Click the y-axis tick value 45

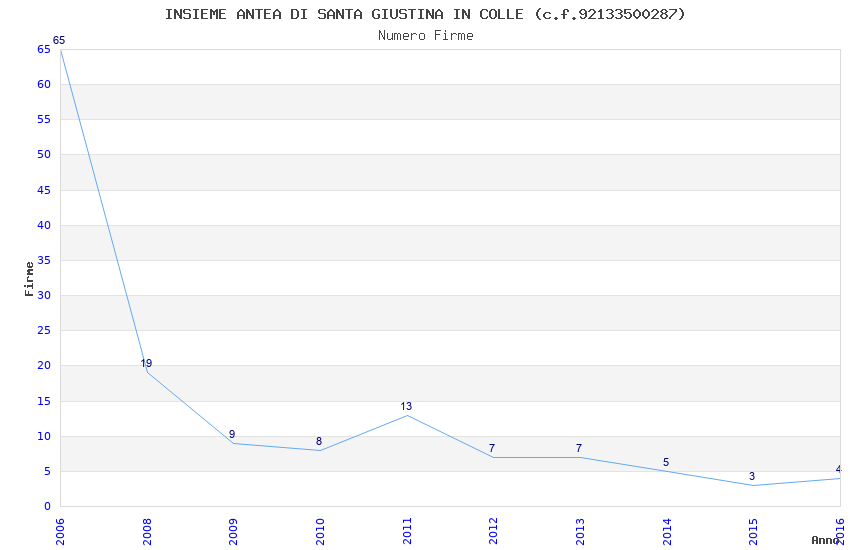(x=44, y=190)
